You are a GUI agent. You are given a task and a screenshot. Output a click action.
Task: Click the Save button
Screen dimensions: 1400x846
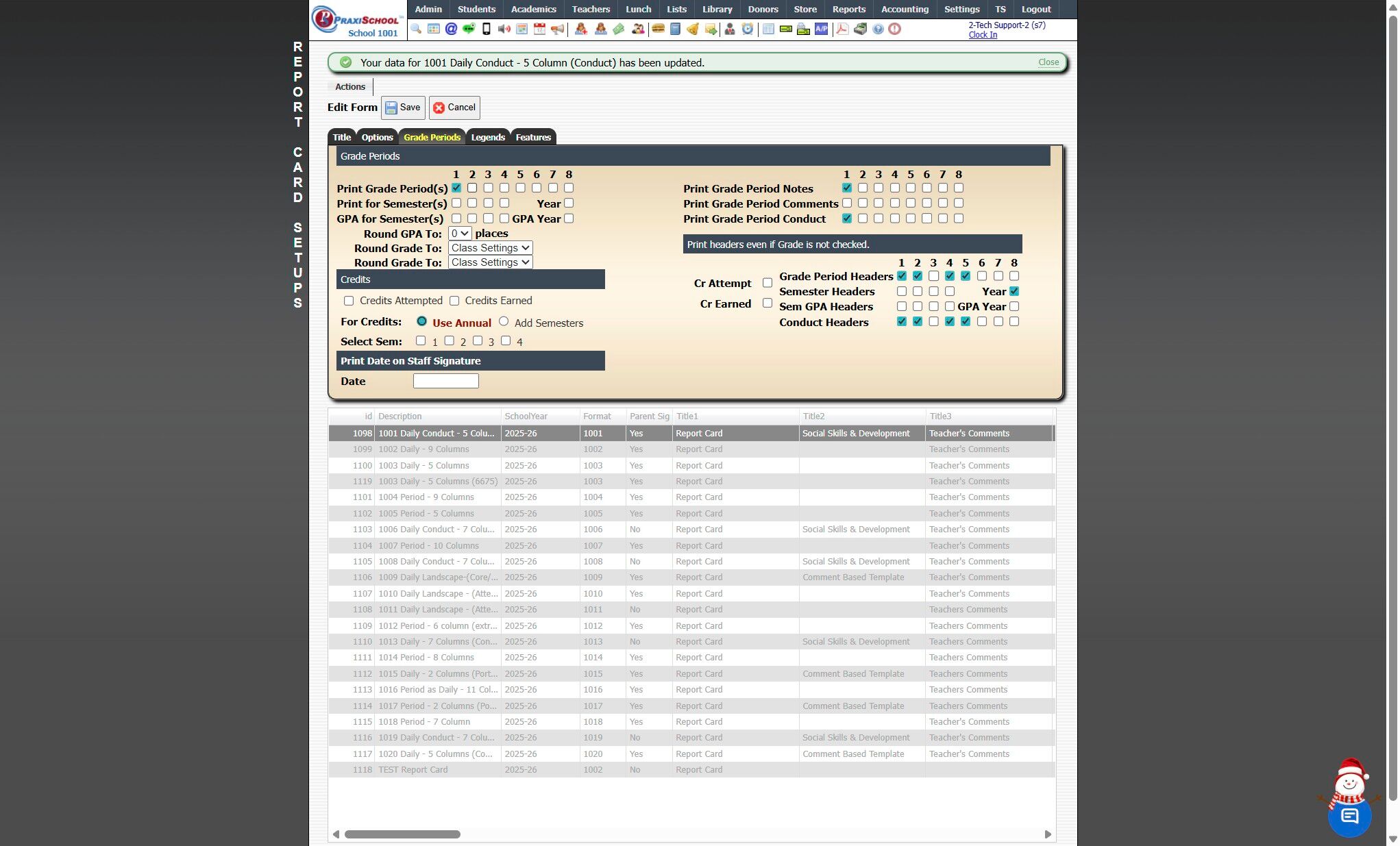pos(403,108)
